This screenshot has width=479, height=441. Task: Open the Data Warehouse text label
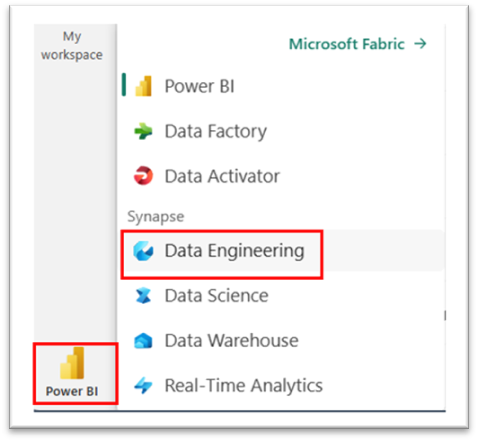(232, 341)
